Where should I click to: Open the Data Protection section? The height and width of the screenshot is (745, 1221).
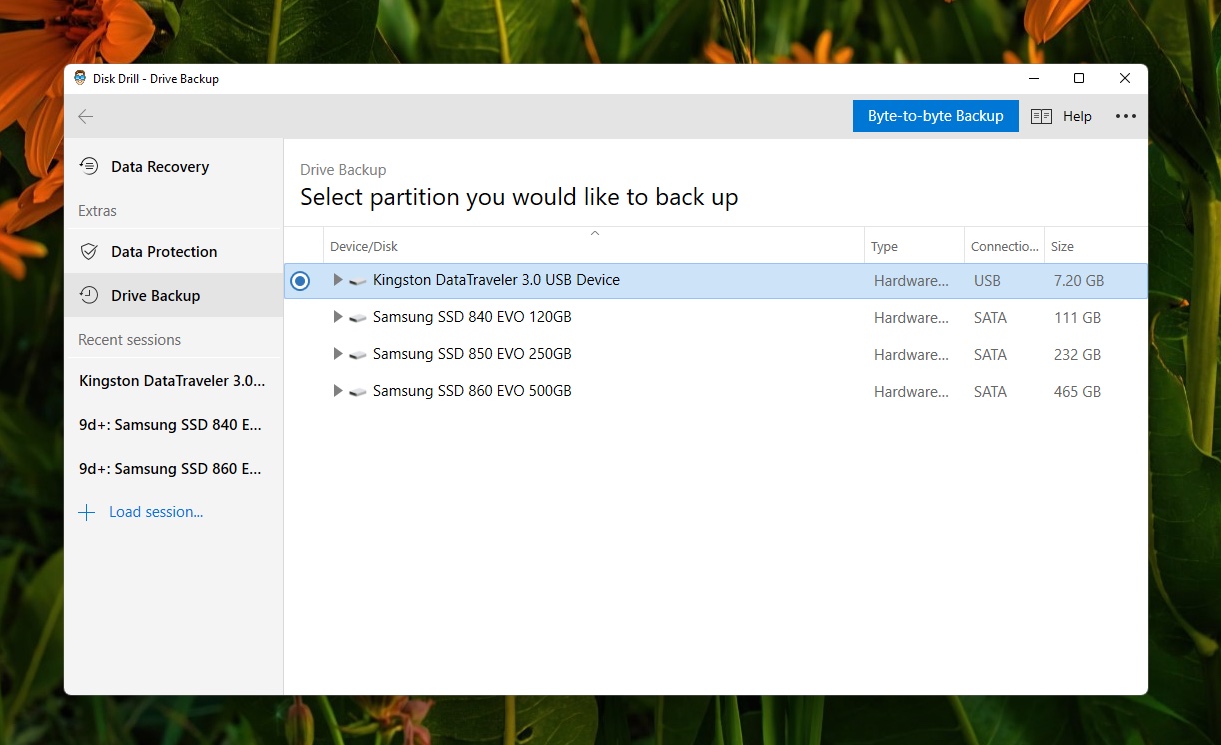pos(174,252)
